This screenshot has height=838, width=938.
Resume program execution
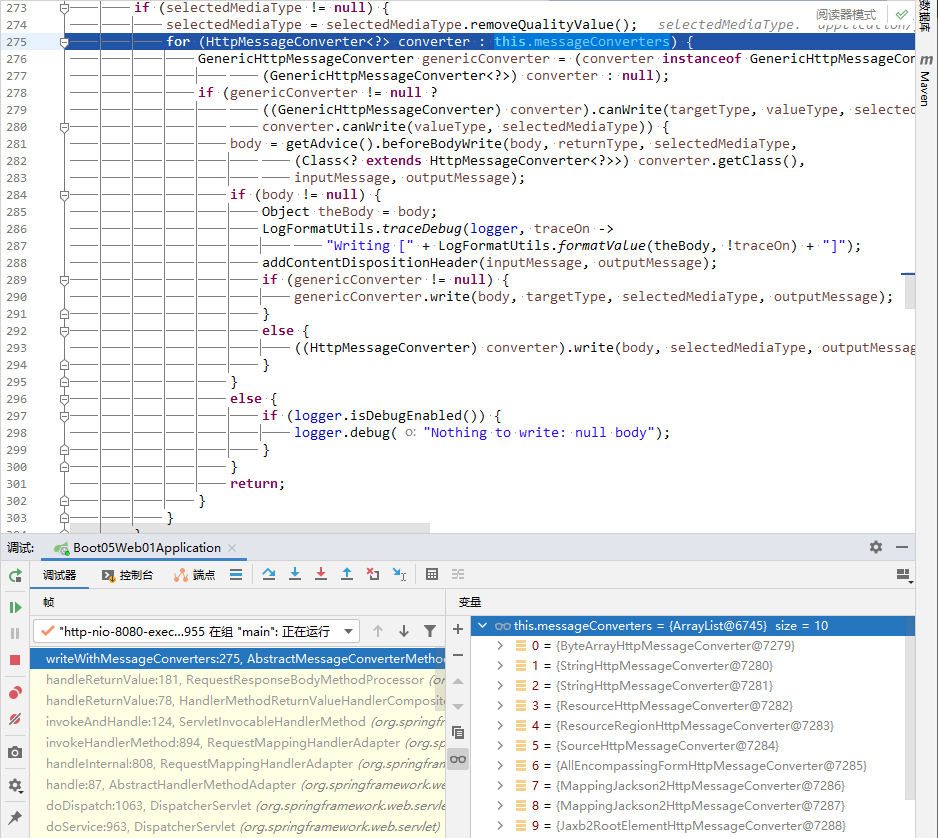coord(15,608)
